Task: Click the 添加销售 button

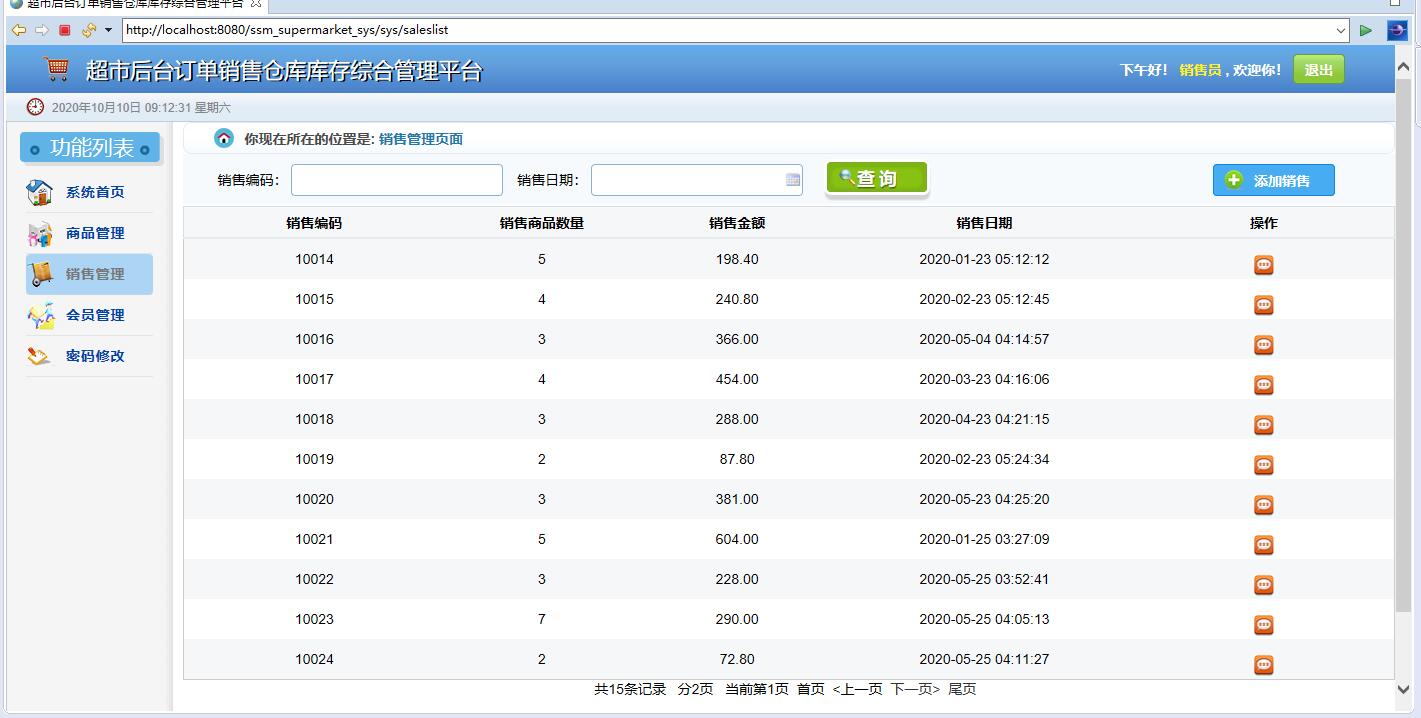Action: (1272, 180)
